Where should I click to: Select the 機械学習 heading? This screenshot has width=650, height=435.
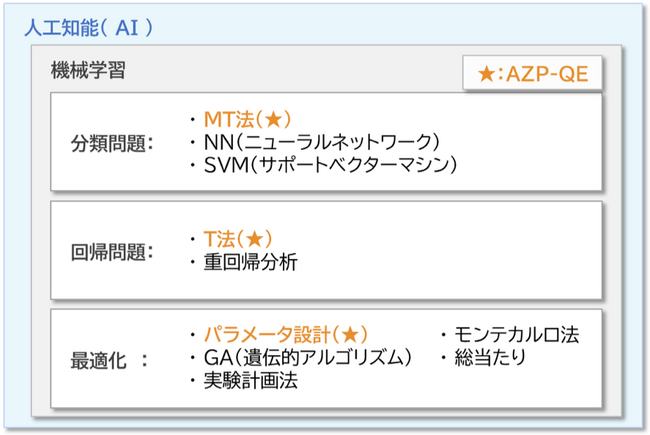tap(88, 71)
